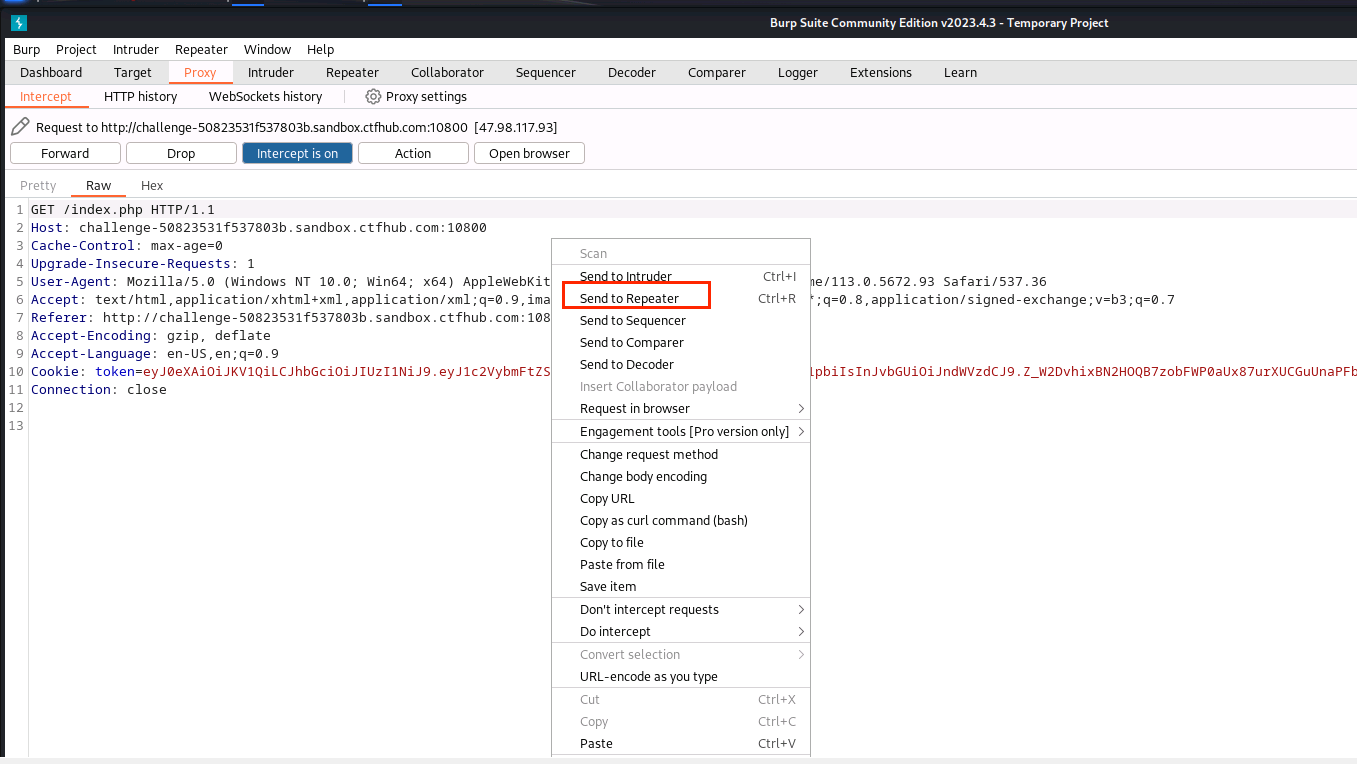Open the Intruder menu in menu bar
Image resolution: width=1357 pixels, height=764 pixels.
136,49
